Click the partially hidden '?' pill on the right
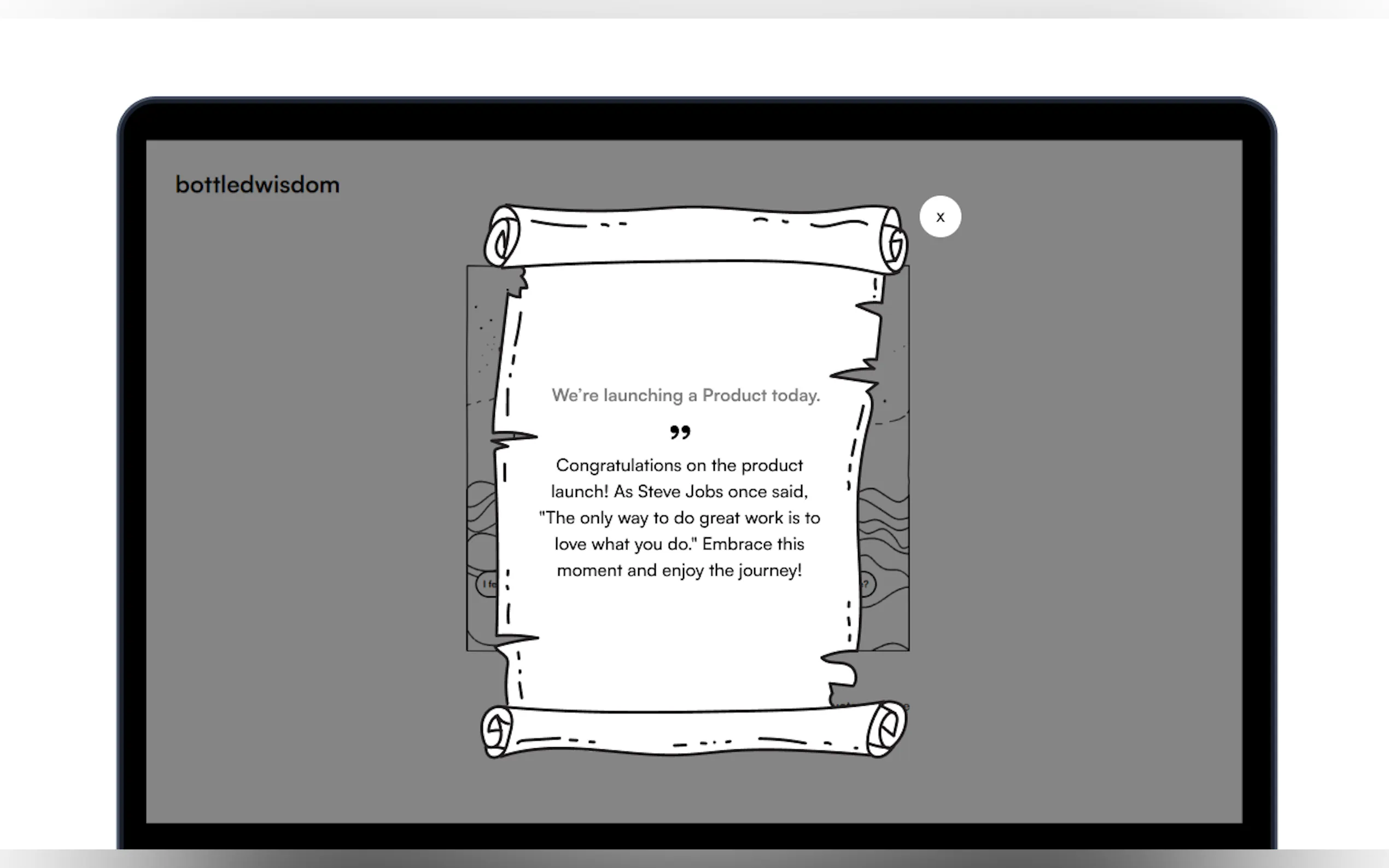 [868, 584]
